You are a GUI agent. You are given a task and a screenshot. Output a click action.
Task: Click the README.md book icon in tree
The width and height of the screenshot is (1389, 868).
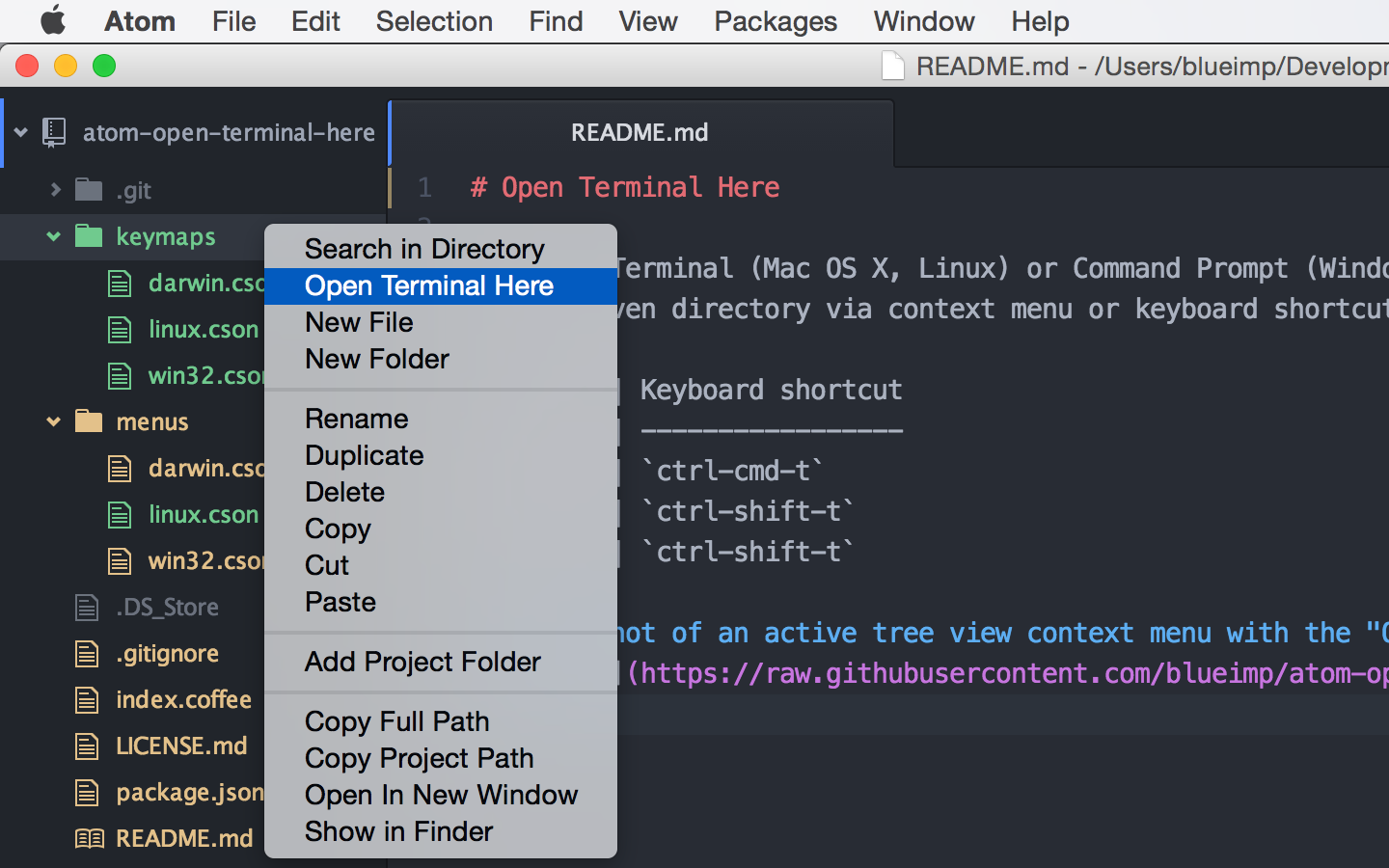click(x=90, y=838)
